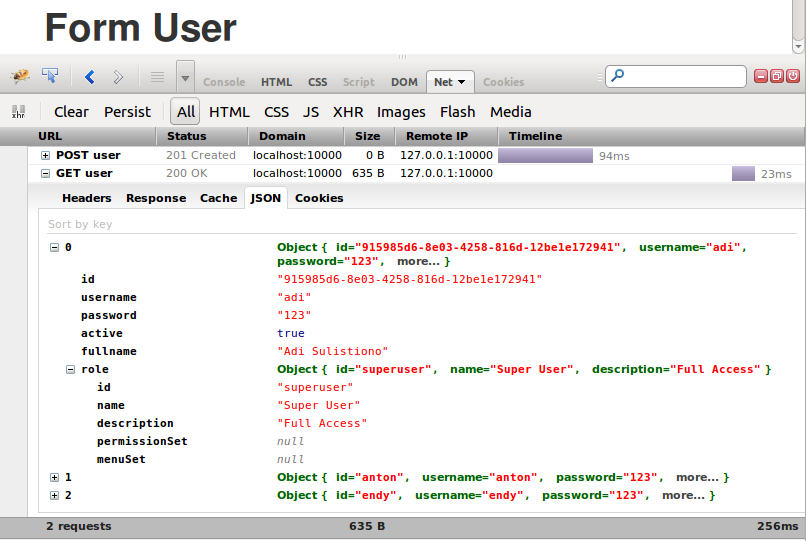The height and width of the screenshot is (541, 806).
Task: Click the detach Firebug window icon
Action: (776, 76)
